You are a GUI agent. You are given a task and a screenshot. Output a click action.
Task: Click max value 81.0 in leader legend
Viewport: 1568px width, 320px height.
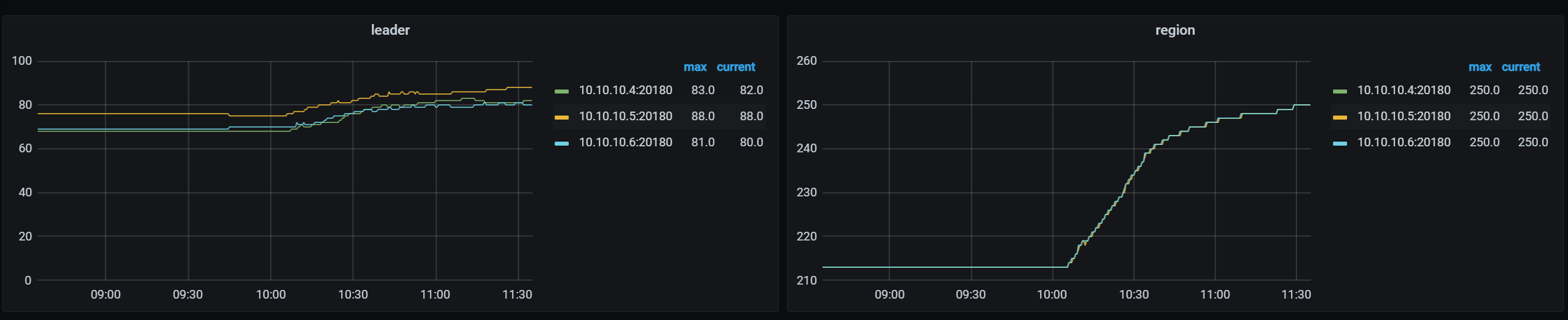[x=703, y=142]
